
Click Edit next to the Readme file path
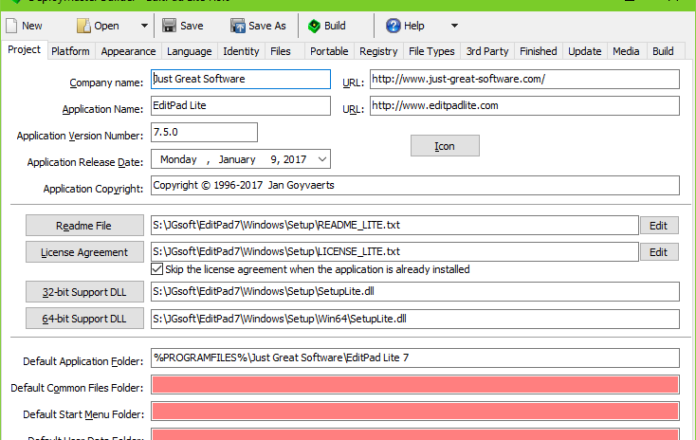(x=659, y=226)
